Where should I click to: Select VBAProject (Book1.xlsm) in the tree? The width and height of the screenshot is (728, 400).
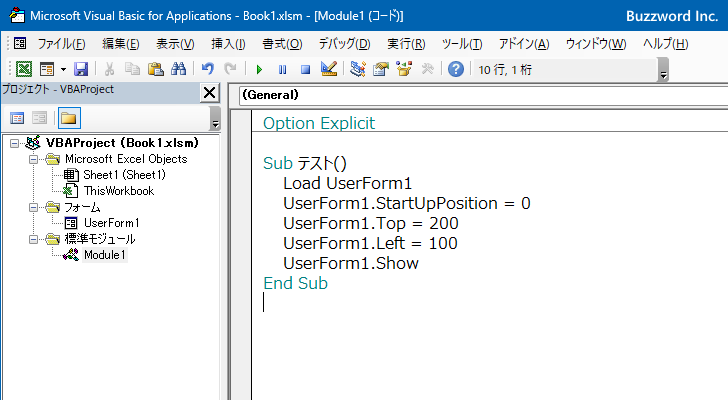coord(122,143)
